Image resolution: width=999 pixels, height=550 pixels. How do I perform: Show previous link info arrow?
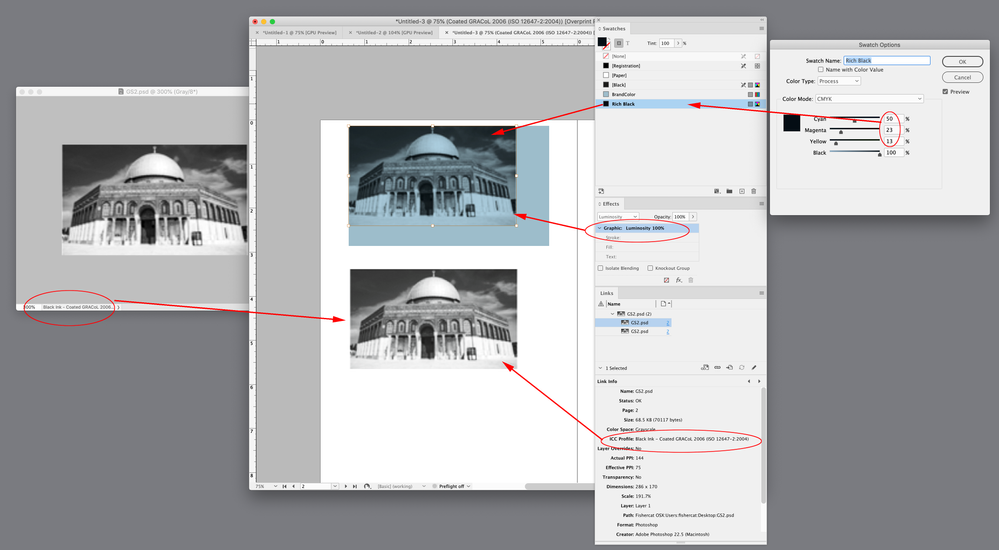749,381
